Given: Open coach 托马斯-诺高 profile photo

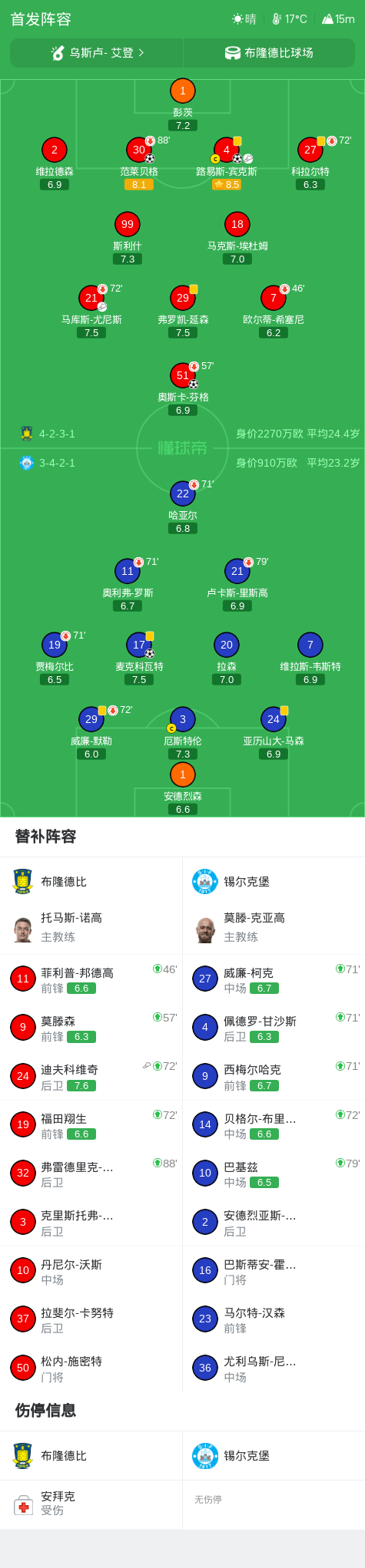Looking at the screenshot, I should [23, 929].
